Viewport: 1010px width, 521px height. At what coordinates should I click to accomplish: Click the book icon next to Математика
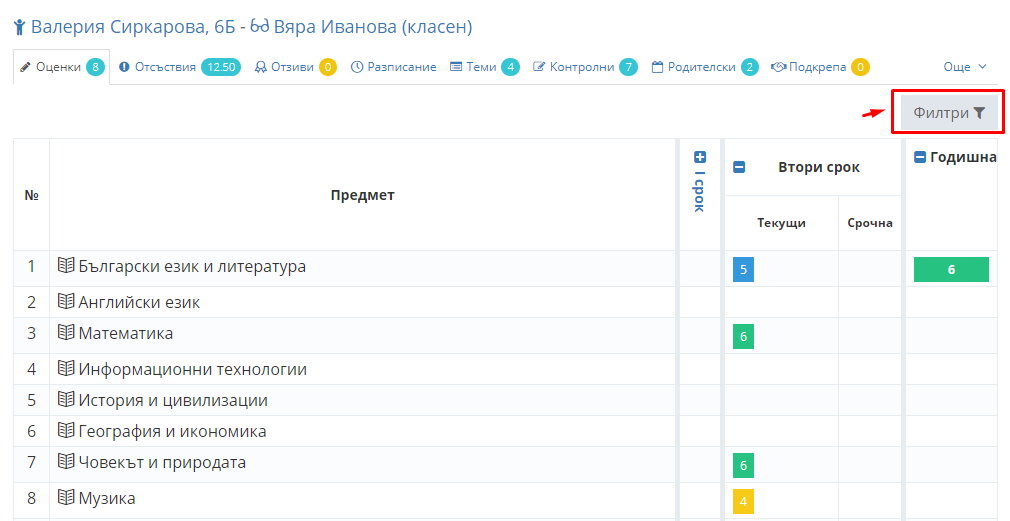pos(66,332)
